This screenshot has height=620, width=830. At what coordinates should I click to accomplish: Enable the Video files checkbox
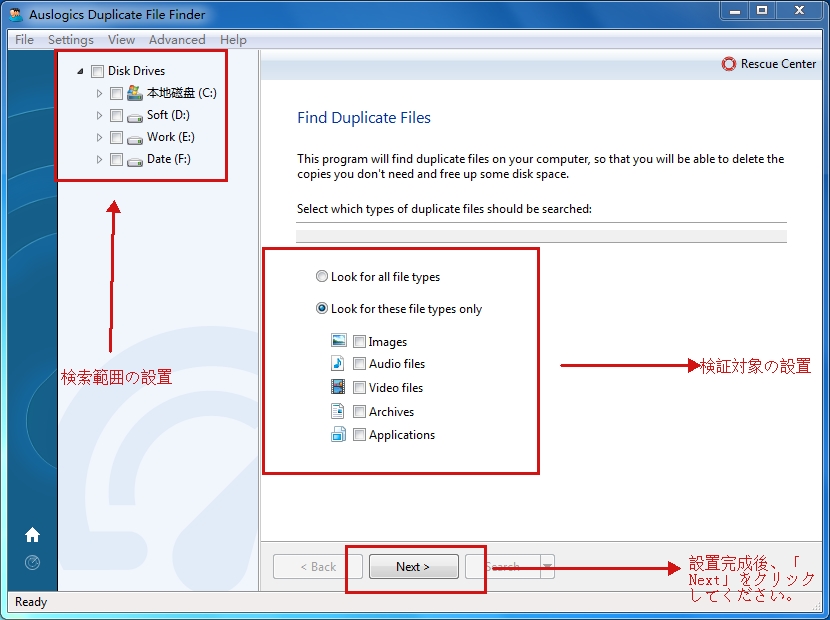tap(359, 388)
